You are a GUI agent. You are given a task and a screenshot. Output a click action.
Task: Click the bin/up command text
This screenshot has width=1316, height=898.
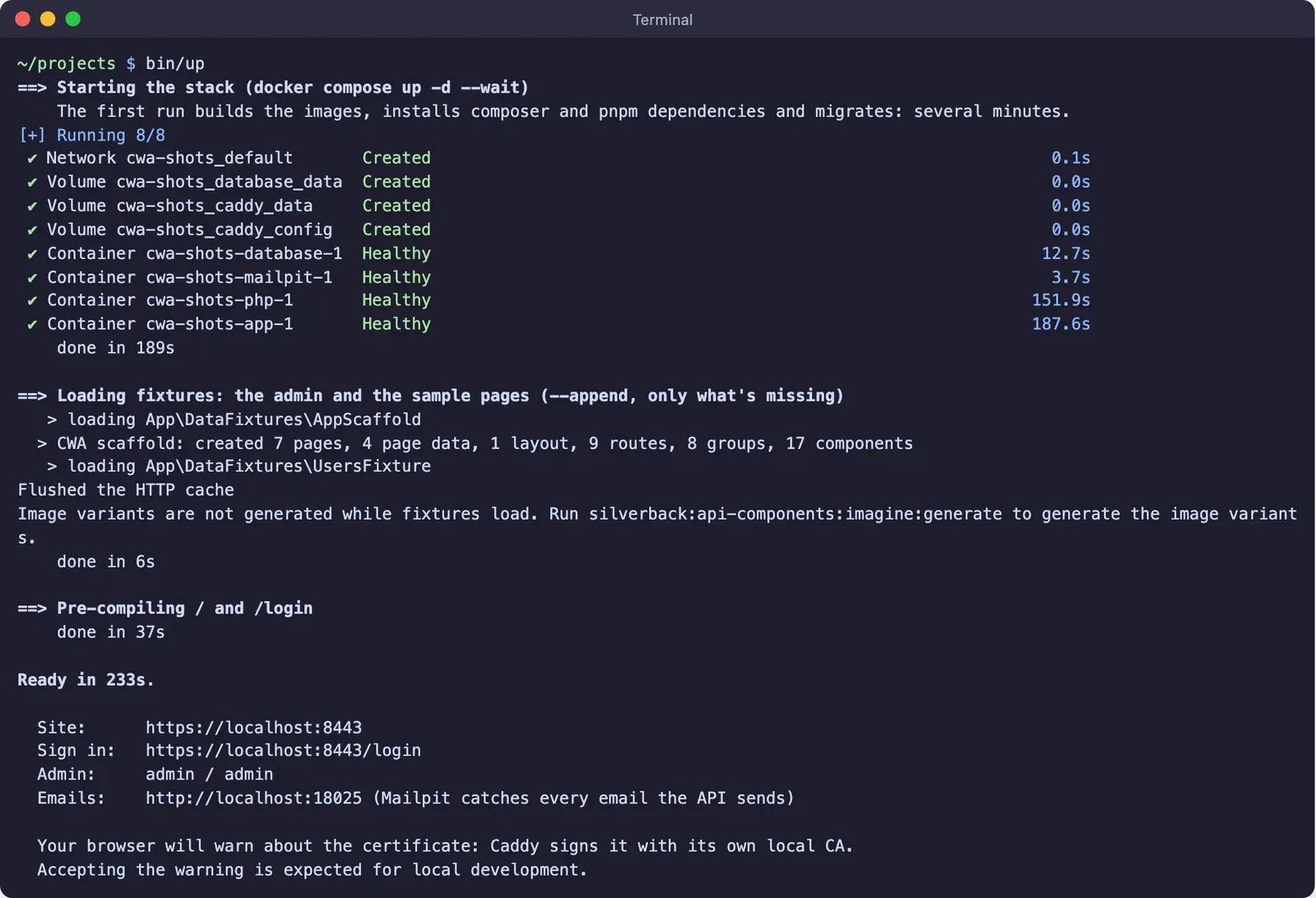pyautogui.click(x=175, y=63)
